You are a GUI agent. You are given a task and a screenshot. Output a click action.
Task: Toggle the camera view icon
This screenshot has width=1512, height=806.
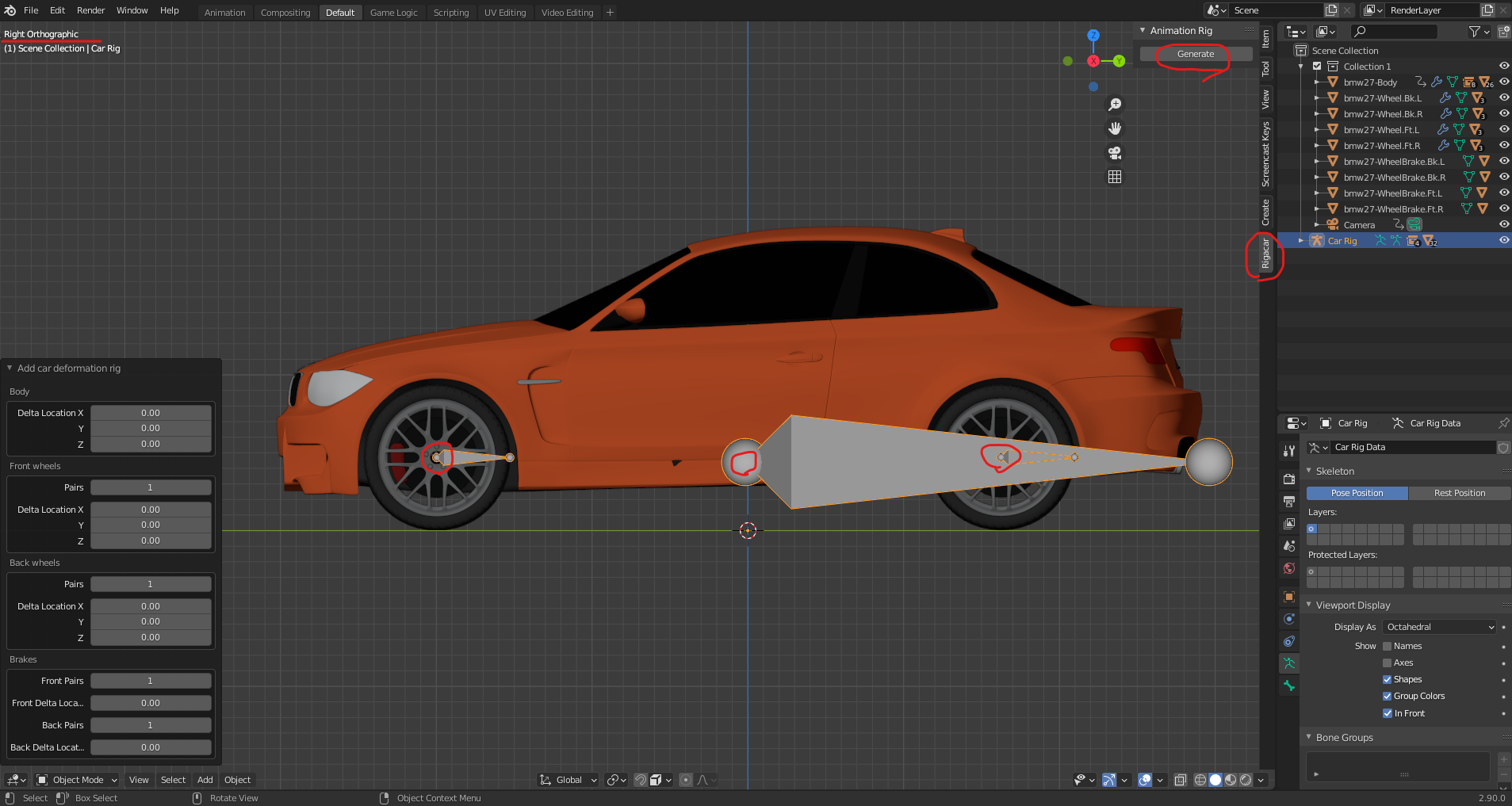(x=1115, y=153)
